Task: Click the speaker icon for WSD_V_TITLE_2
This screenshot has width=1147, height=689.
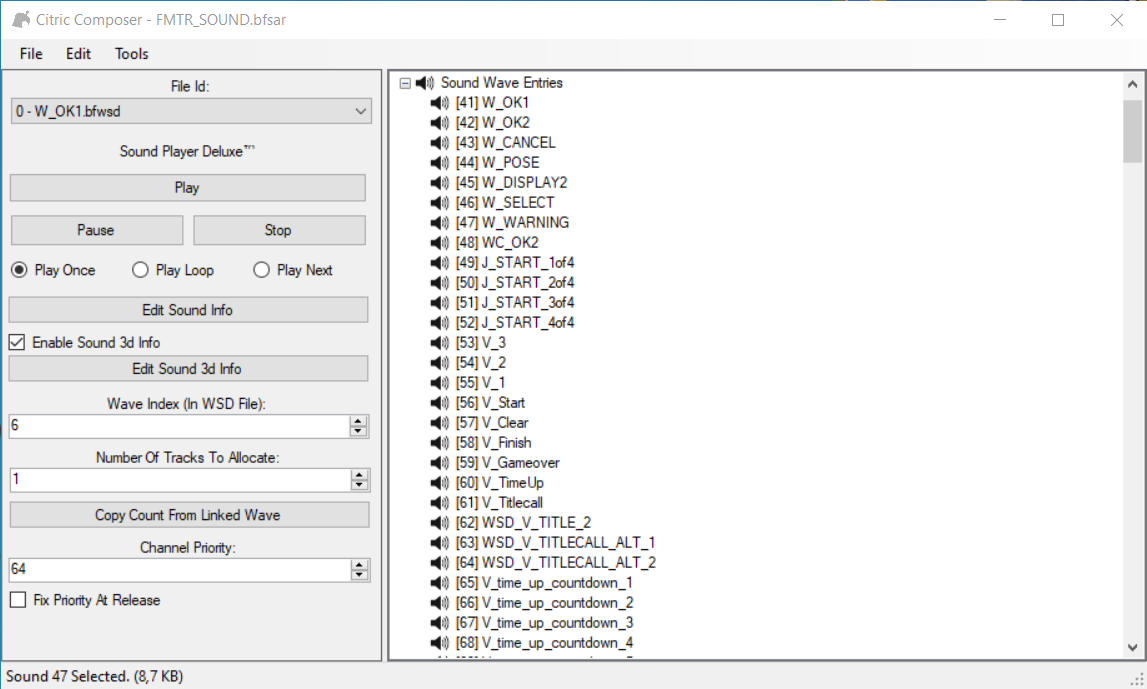Action: tap(439, 523)
